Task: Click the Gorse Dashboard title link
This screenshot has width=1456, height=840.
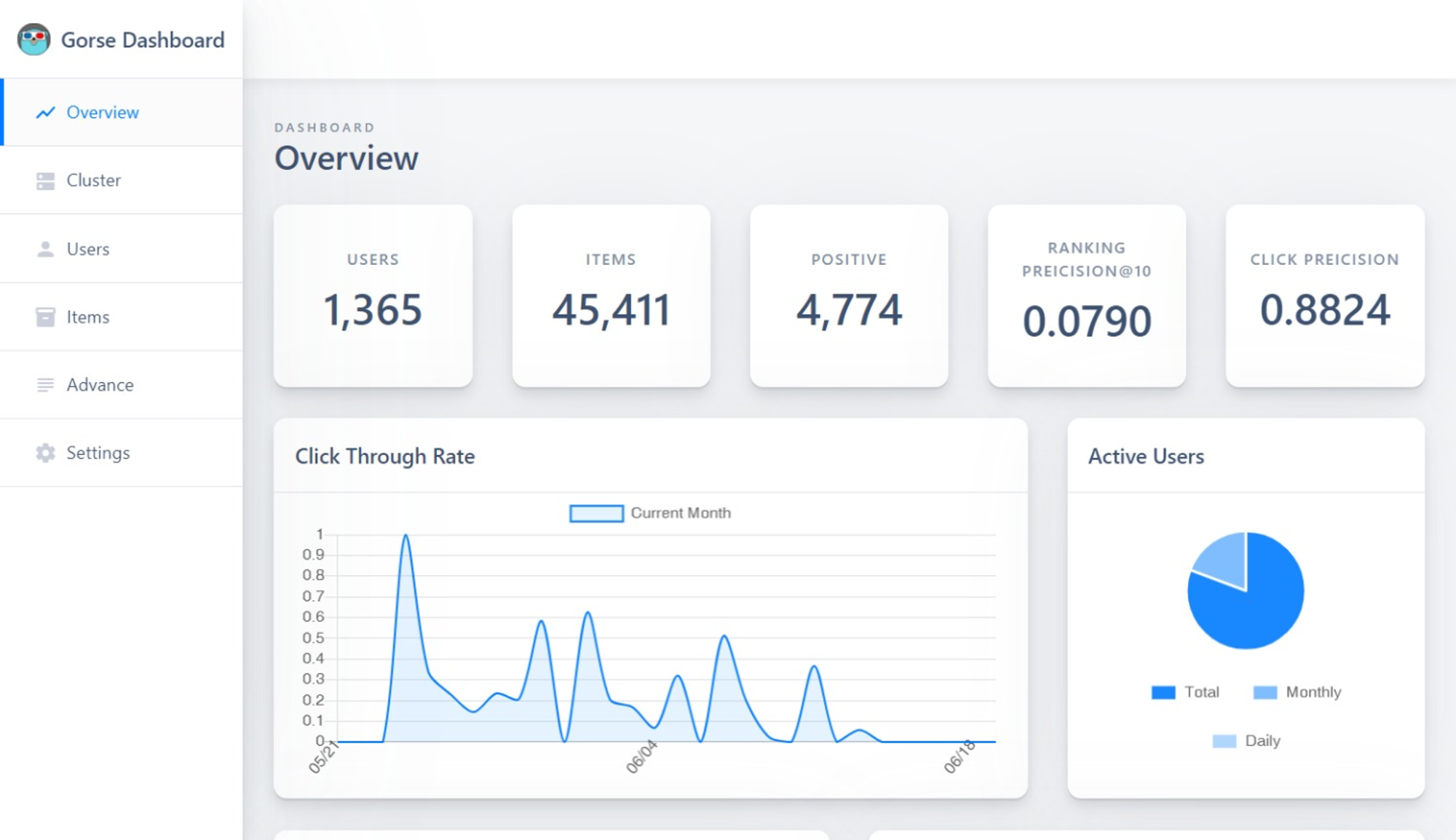Action: point(143,39)
